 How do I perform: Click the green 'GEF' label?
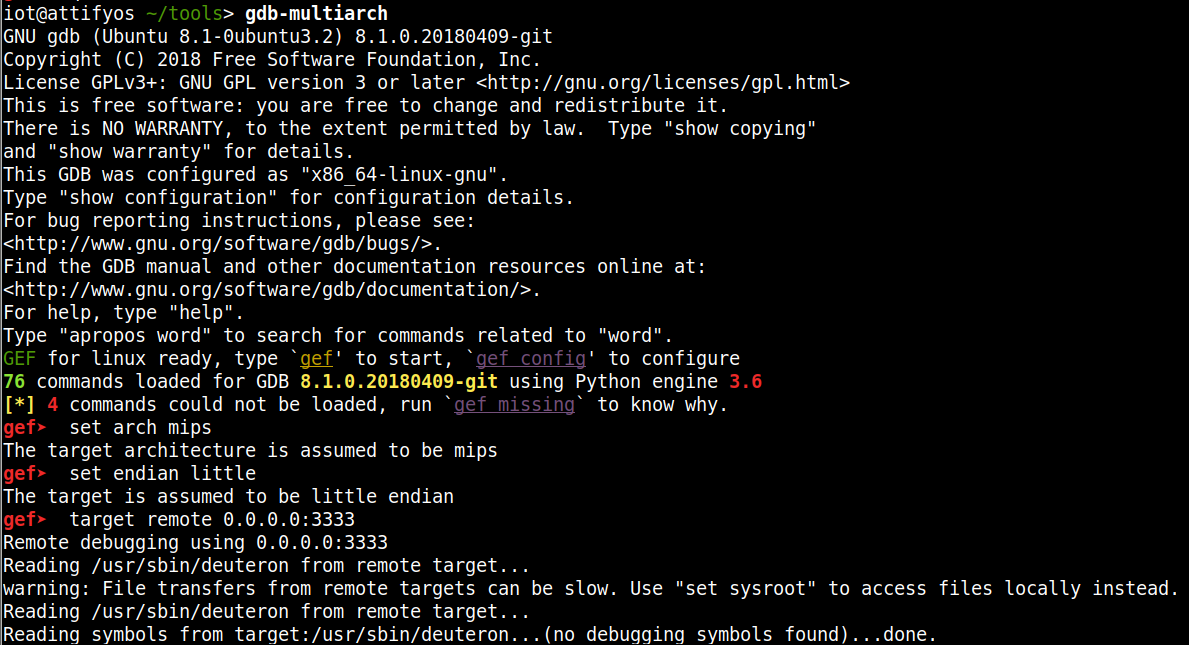point(20,359)
